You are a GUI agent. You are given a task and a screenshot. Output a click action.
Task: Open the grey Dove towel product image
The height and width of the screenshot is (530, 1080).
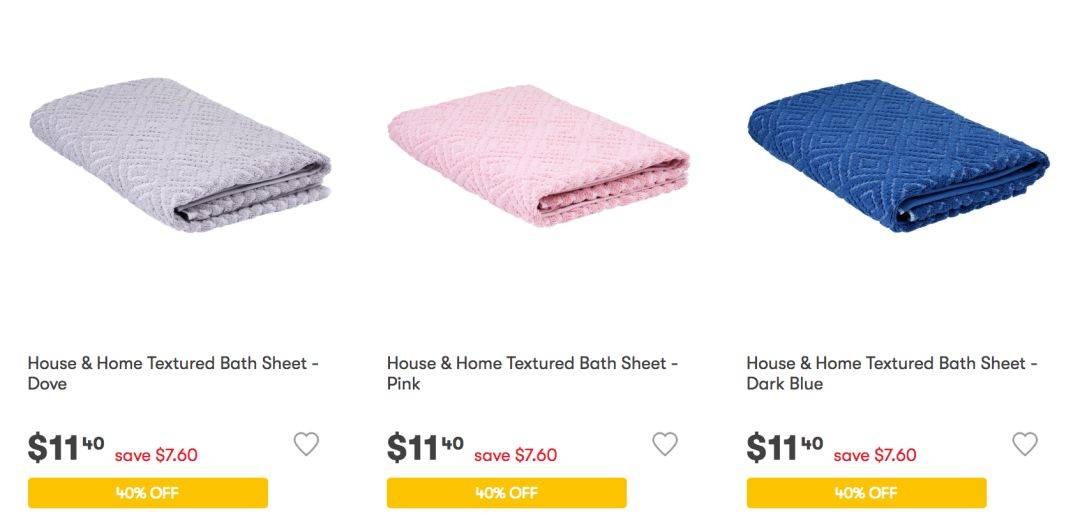(180, 155)
